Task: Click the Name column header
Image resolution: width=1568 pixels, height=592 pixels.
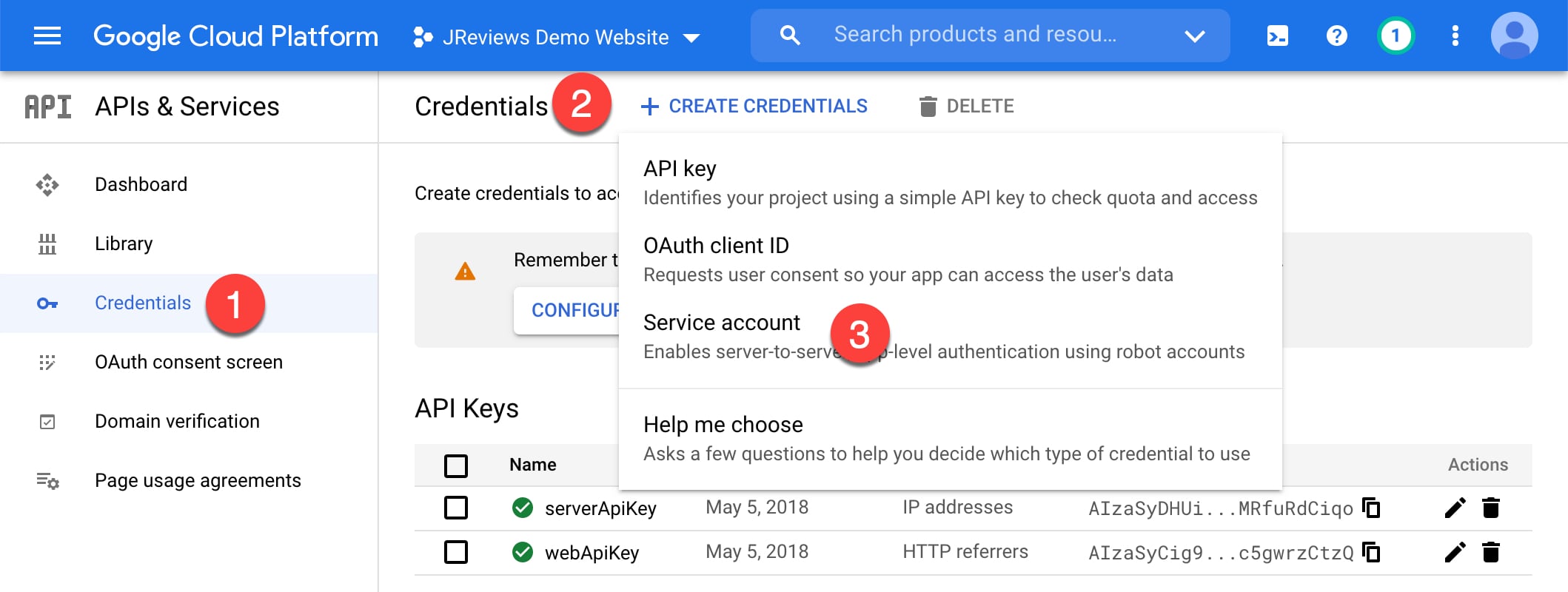Action: pos(533,465)
